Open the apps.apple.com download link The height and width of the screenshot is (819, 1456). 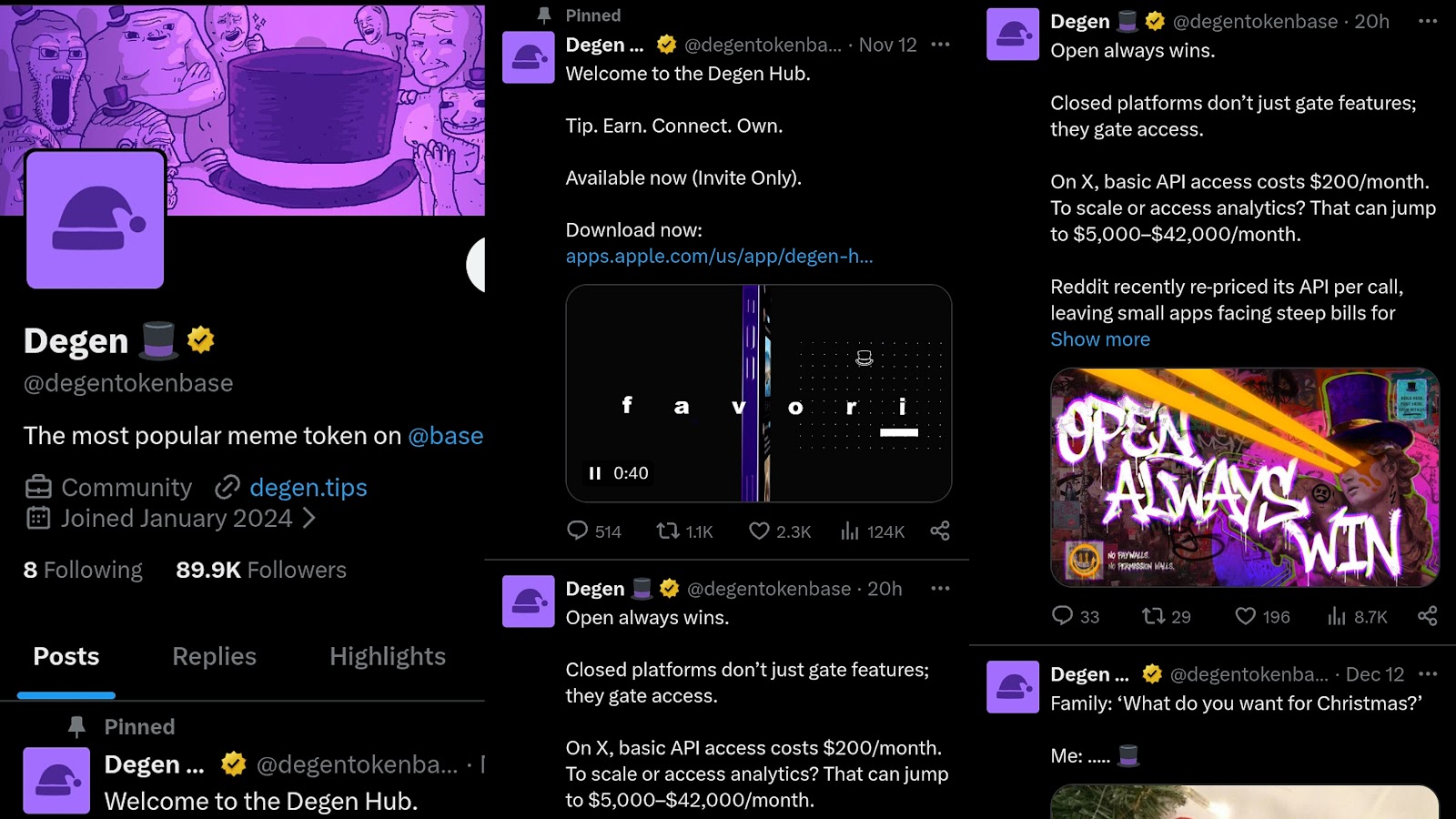719,257
